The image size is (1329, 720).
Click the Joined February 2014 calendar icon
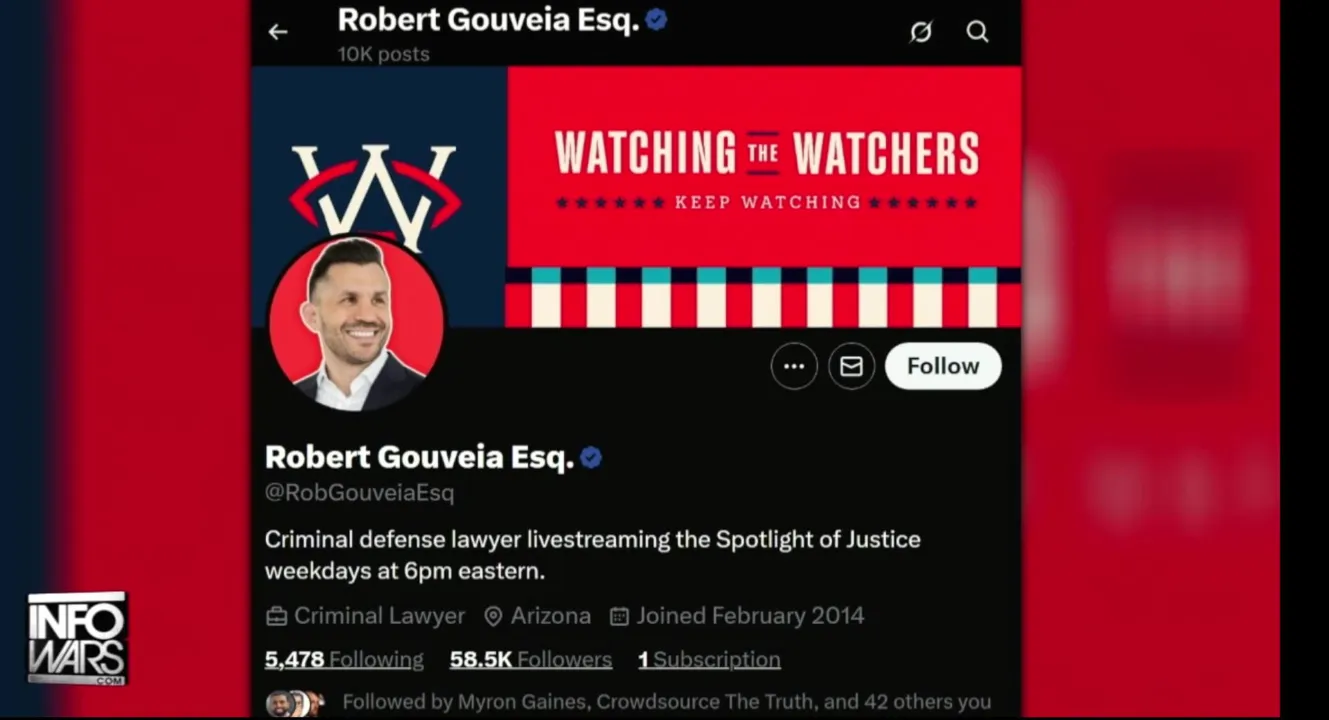click(619, 616)
